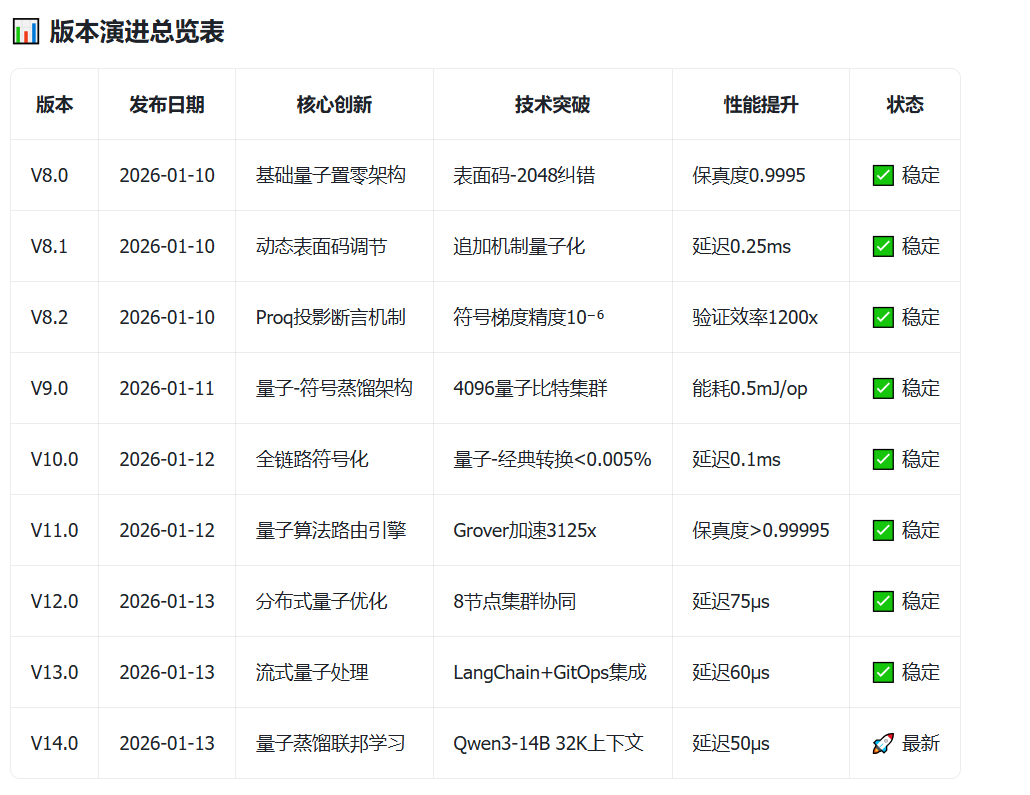Click the 技术突破 column header

(x=552, y=104)
